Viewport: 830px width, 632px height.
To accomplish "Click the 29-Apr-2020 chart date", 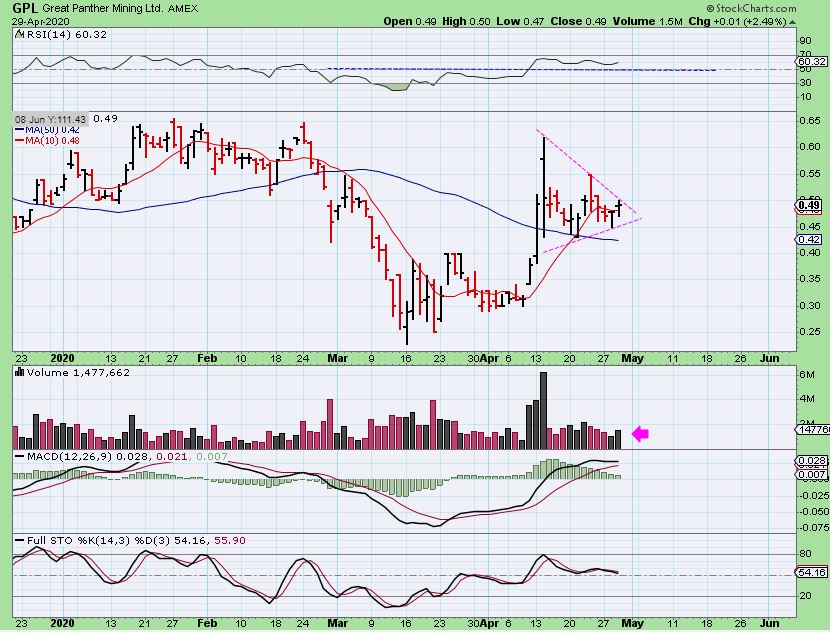I will pos(40,22).
